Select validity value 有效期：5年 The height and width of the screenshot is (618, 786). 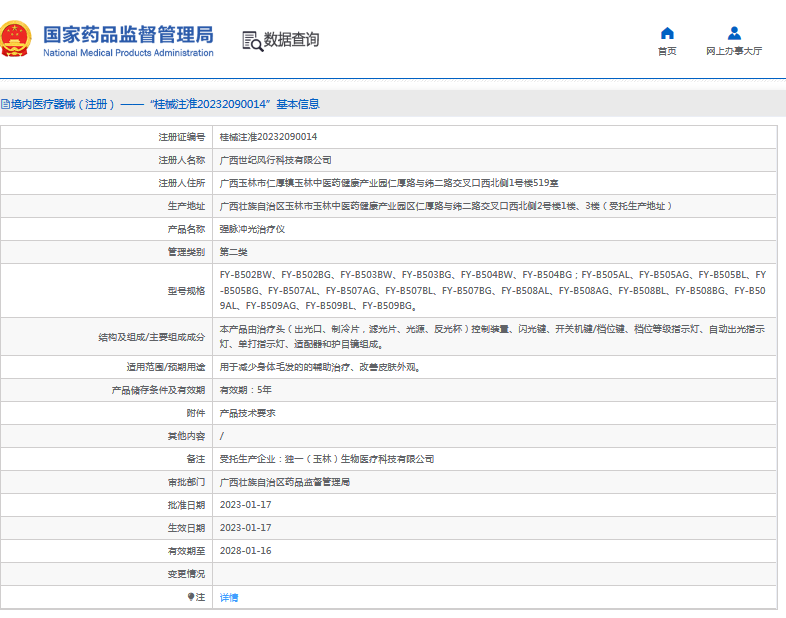pyautogui.click(x=246, y=389)
